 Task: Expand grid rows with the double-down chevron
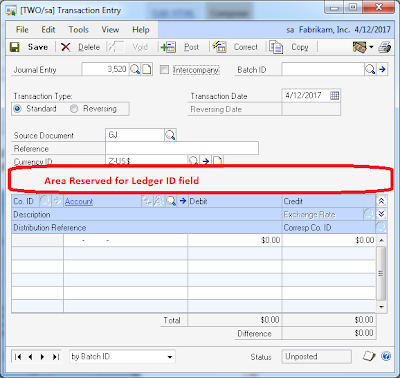click(x=381, y=214)
